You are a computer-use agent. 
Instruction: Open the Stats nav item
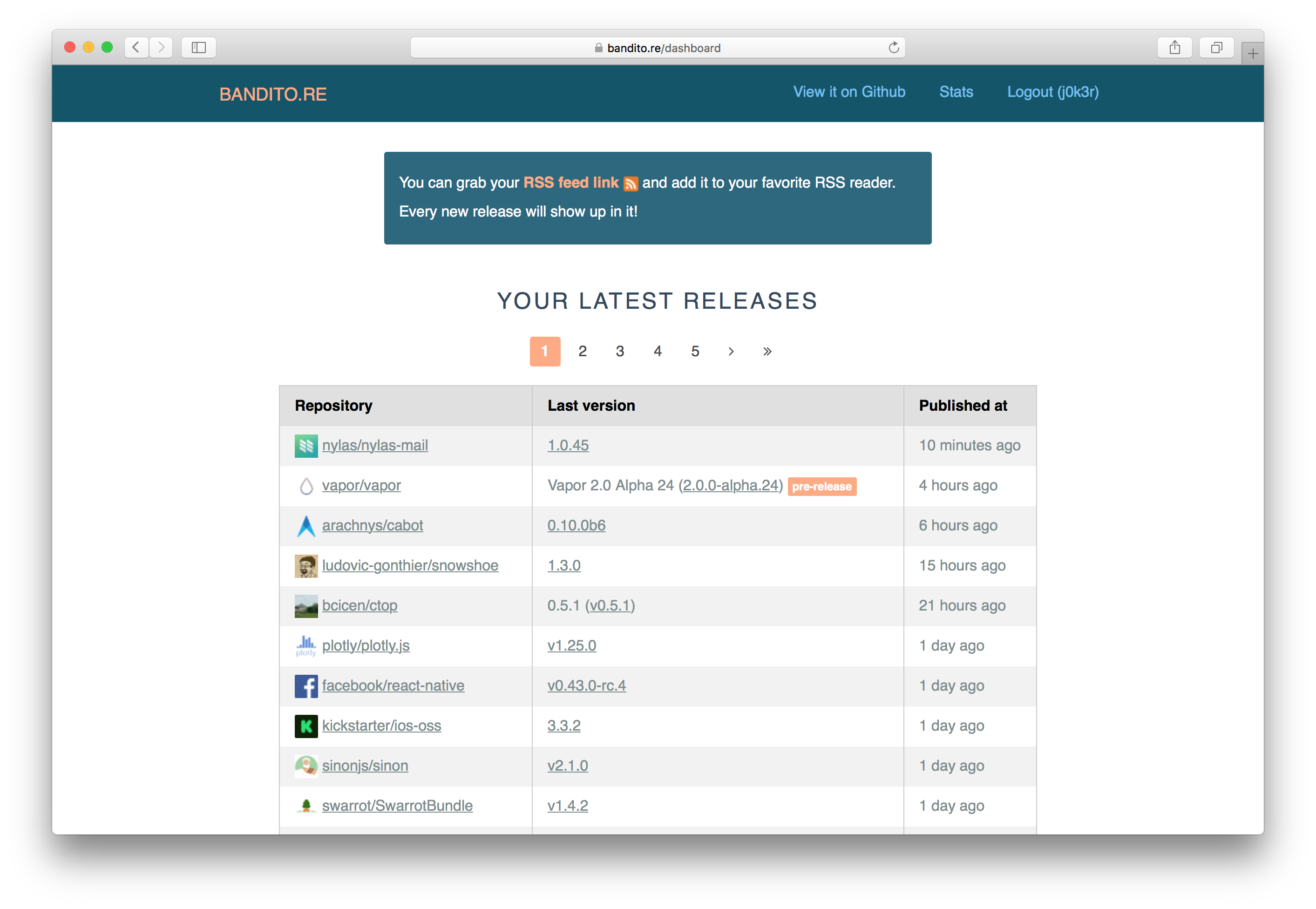pos(956,92)
